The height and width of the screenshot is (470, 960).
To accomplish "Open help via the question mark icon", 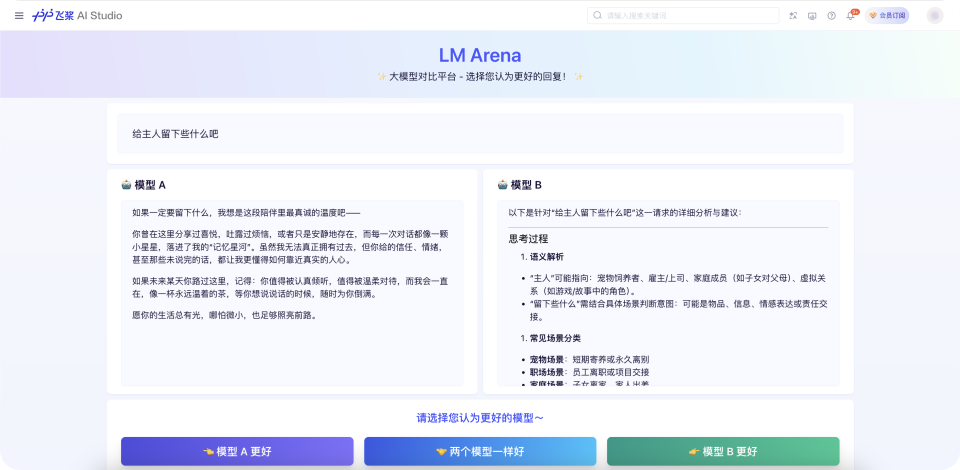I will coord(831,16).
